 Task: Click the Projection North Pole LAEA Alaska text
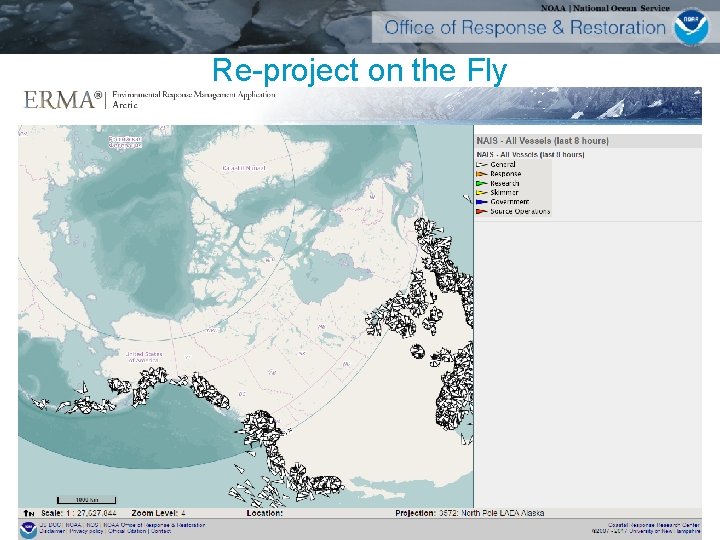(502, 513)
